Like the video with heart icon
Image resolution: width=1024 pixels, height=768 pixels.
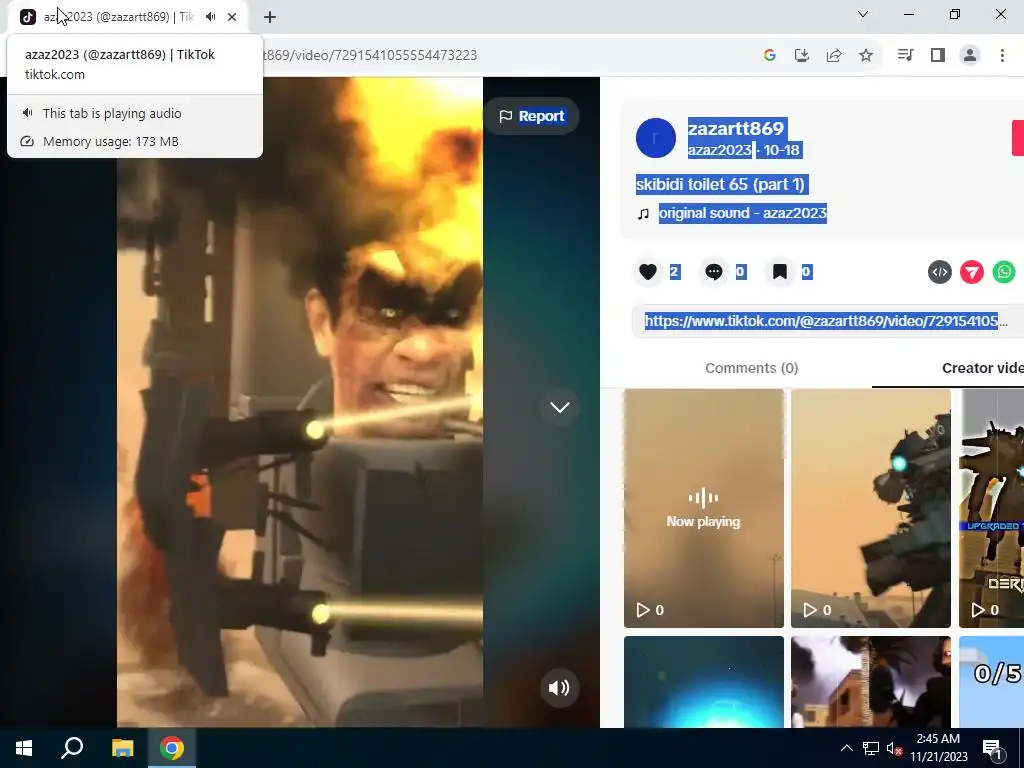(x=648, y=272)
